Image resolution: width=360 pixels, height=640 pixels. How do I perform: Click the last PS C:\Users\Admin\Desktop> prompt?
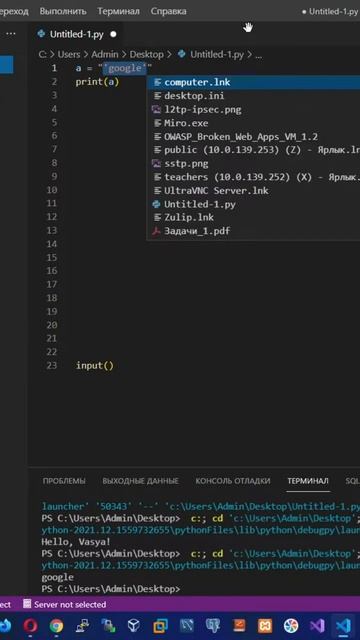pyautogui.click(x=111, y=589)
